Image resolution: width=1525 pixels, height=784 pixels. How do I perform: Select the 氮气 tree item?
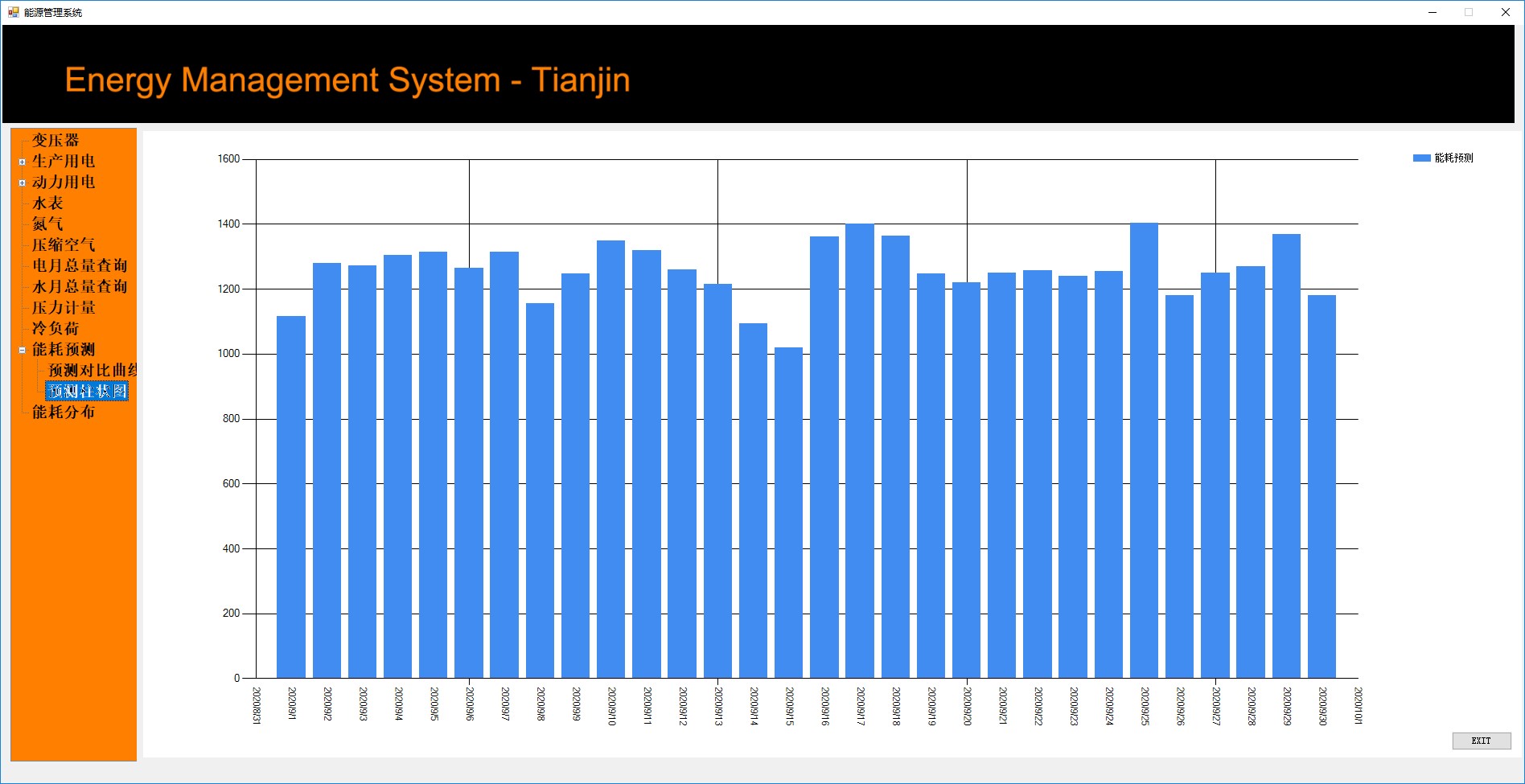click(47, 224)
